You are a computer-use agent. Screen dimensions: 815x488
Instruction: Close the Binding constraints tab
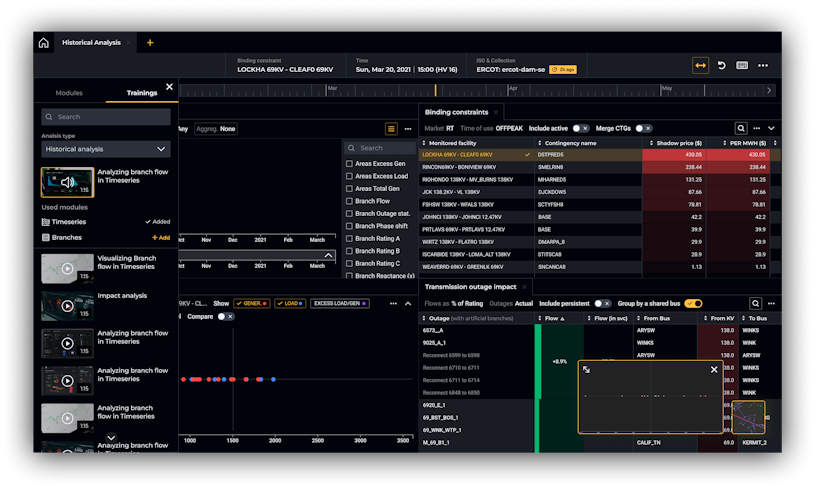[x=496, y=112]
